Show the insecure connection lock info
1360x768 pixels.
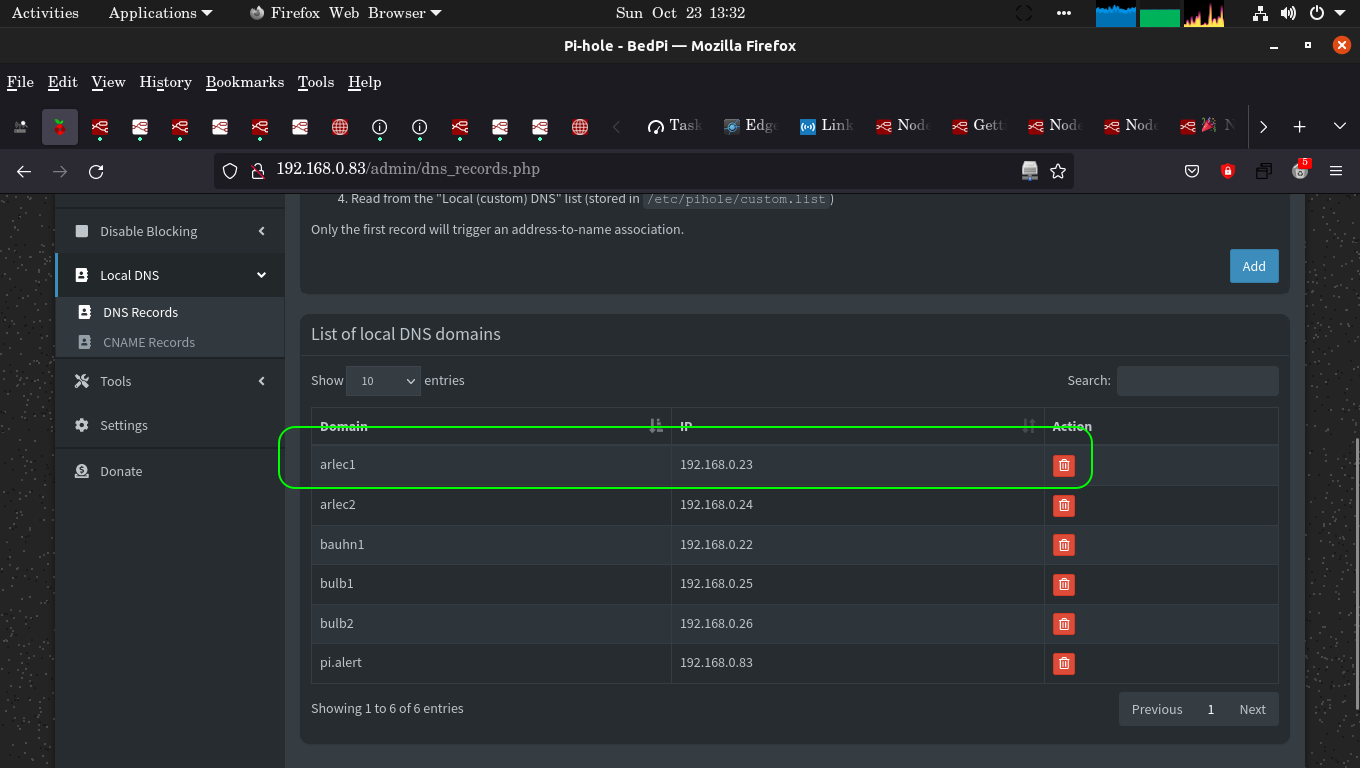pyautogui.click(x=257, y=171)
